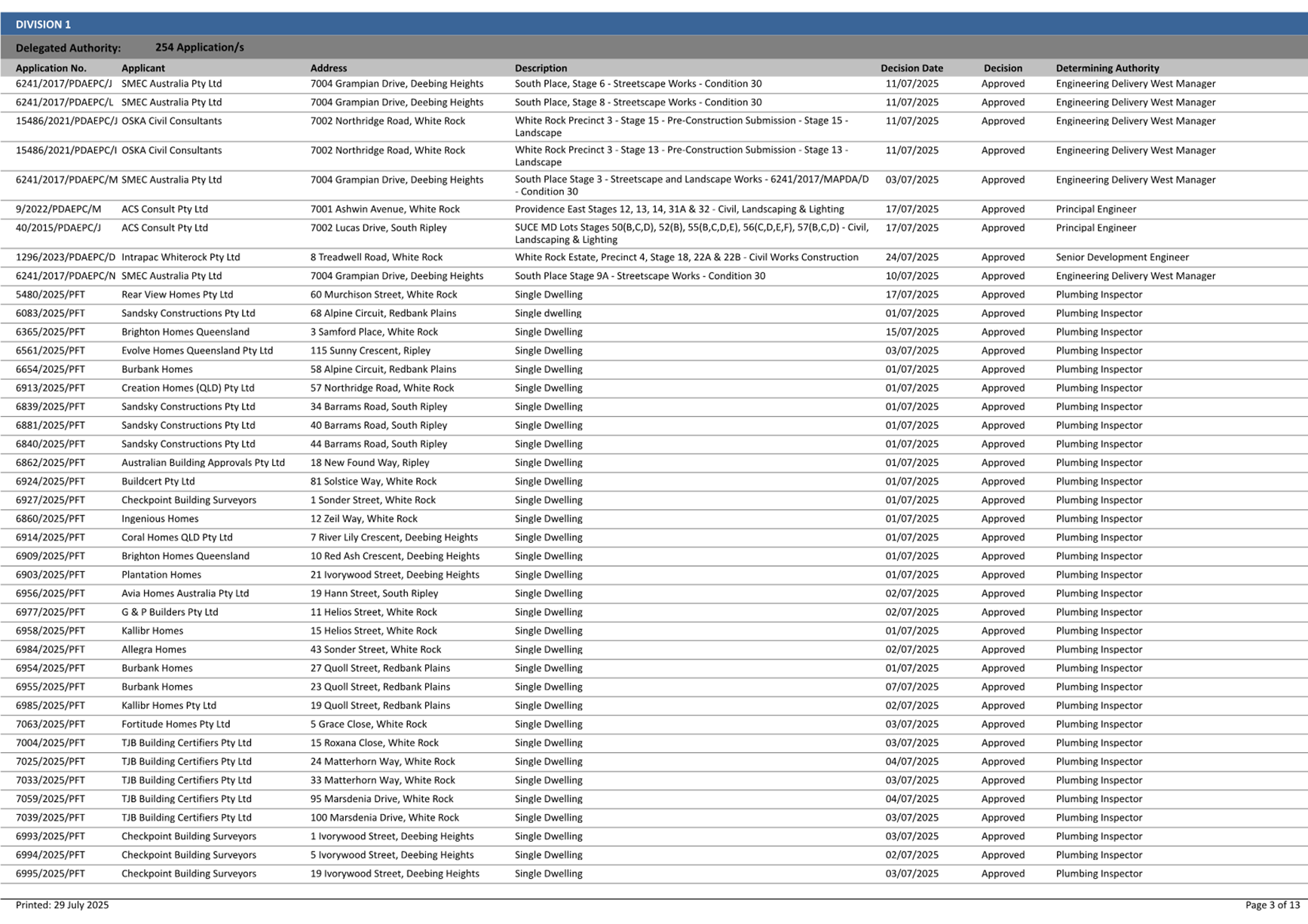Select application 6955/2025/PFT
The height and width of the screenshot is (924, 1308).
click(x=51, y=687)
